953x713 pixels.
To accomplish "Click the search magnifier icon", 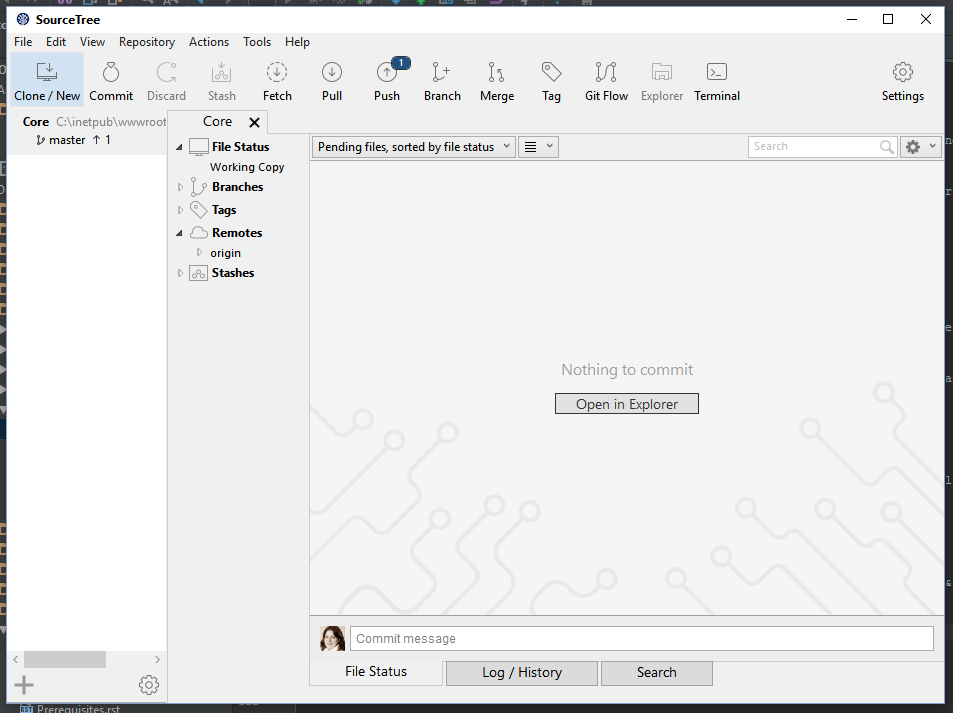I will click(887, 146).
